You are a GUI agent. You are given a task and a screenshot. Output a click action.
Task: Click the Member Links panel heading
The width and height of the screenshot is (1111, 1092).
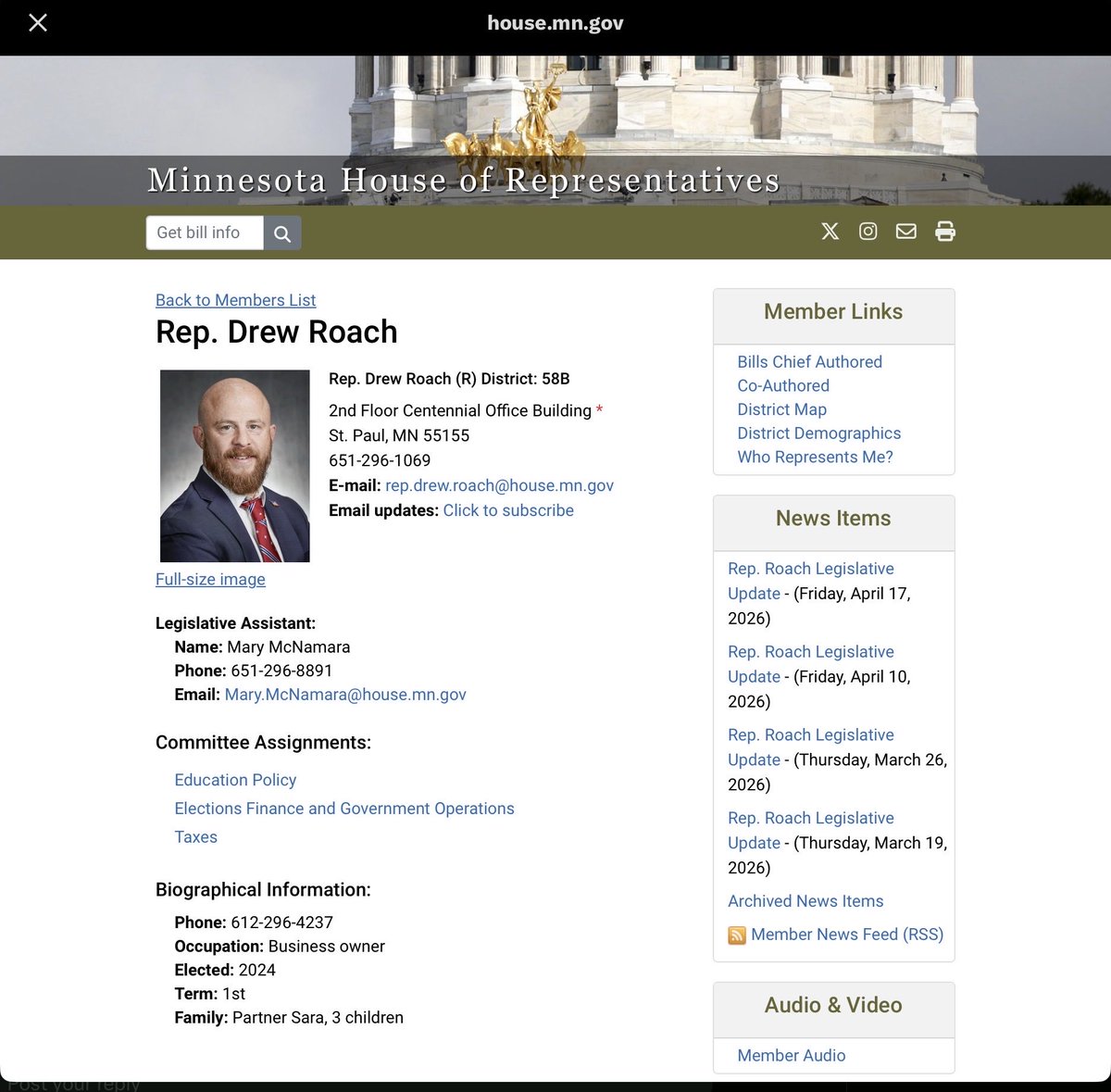click(x=833, y=312)
